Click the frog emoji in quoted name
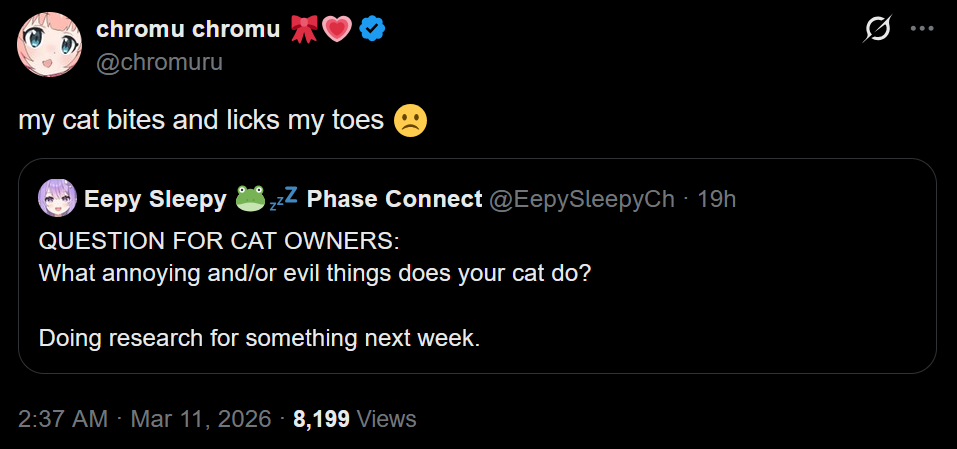The width and height of the screenshot is (957, 449). [x=250, y=199]
